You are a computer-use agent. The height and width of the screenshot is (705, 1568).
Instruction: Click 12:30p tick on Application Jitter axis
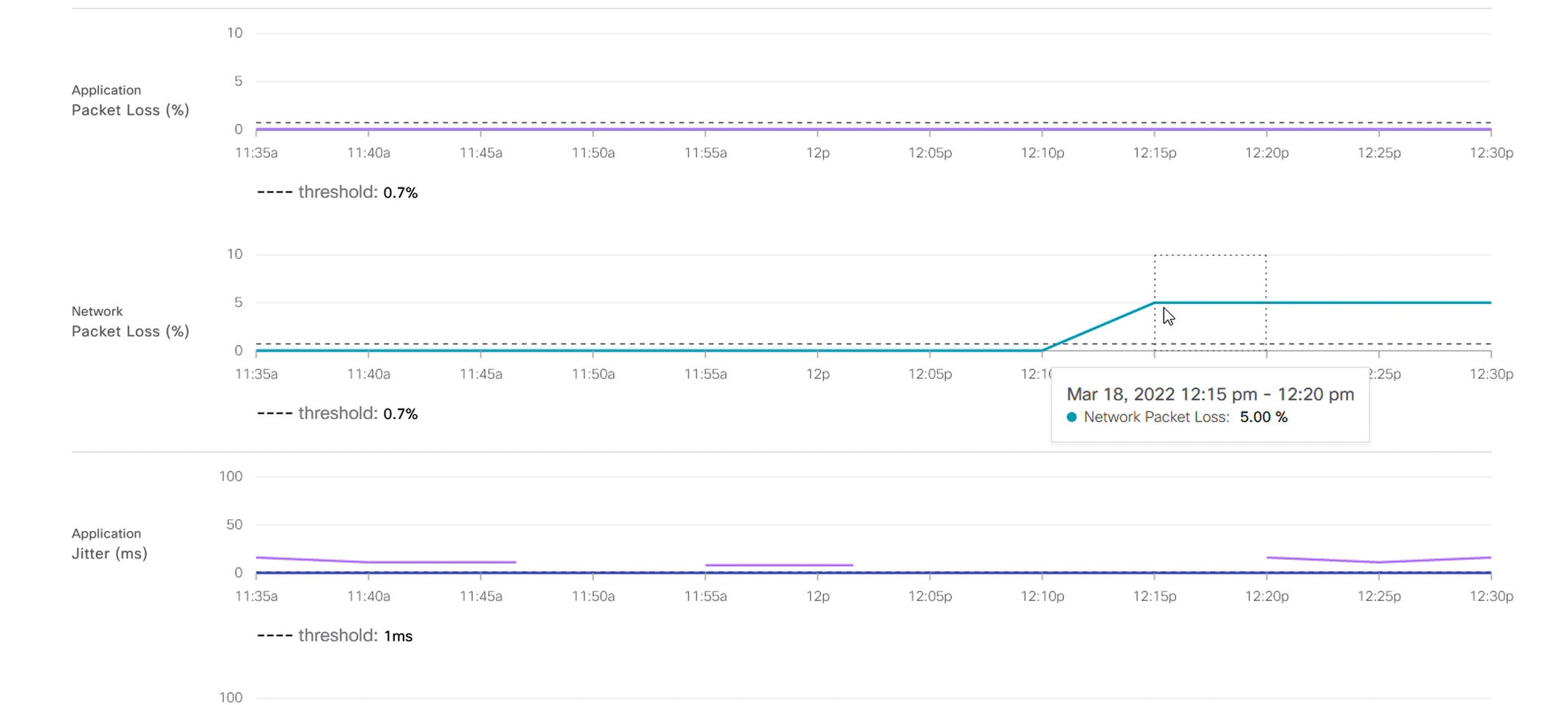pos(1491,596)
